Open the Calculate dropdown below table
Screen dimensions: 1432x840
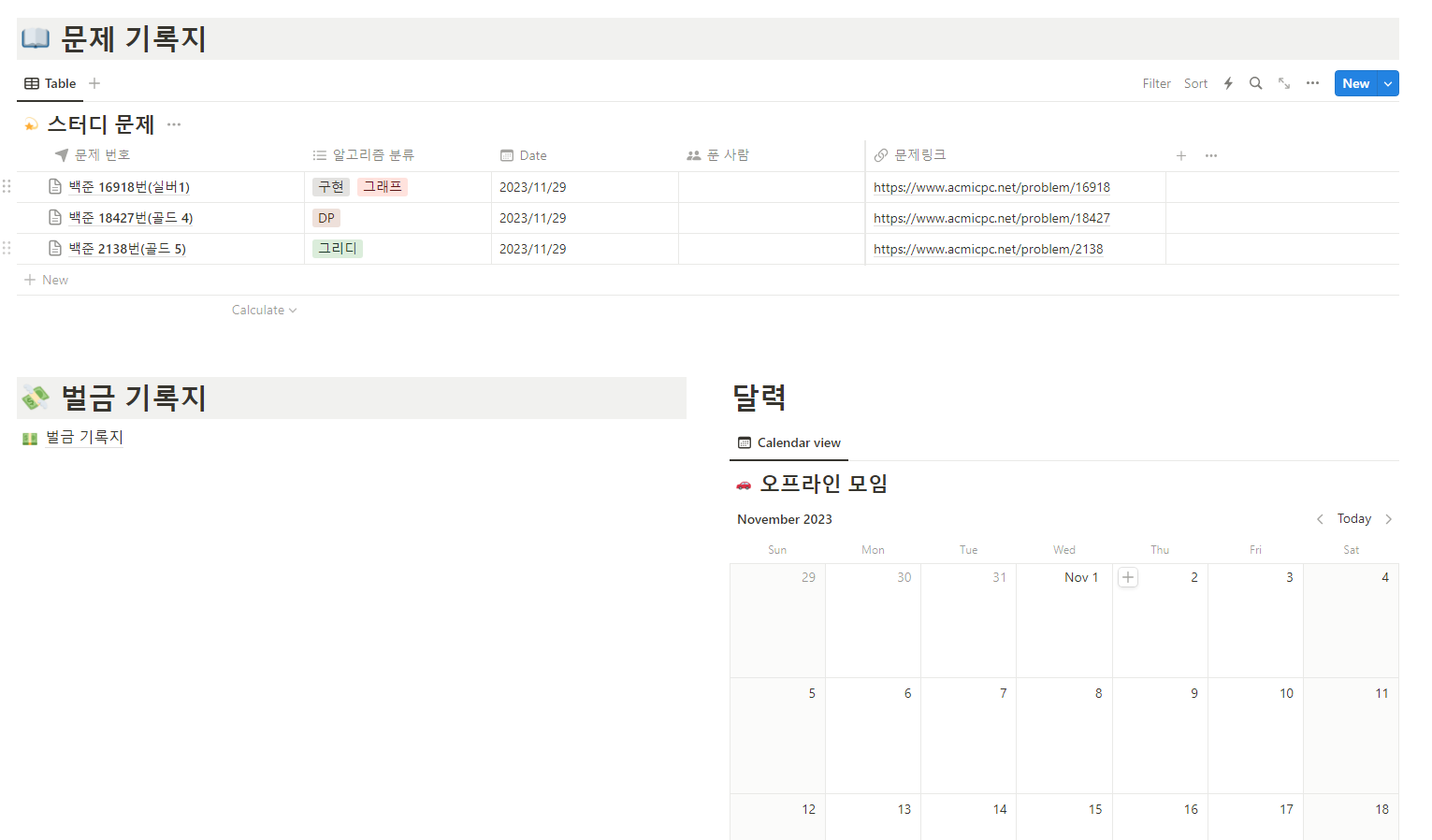point(264,310)
